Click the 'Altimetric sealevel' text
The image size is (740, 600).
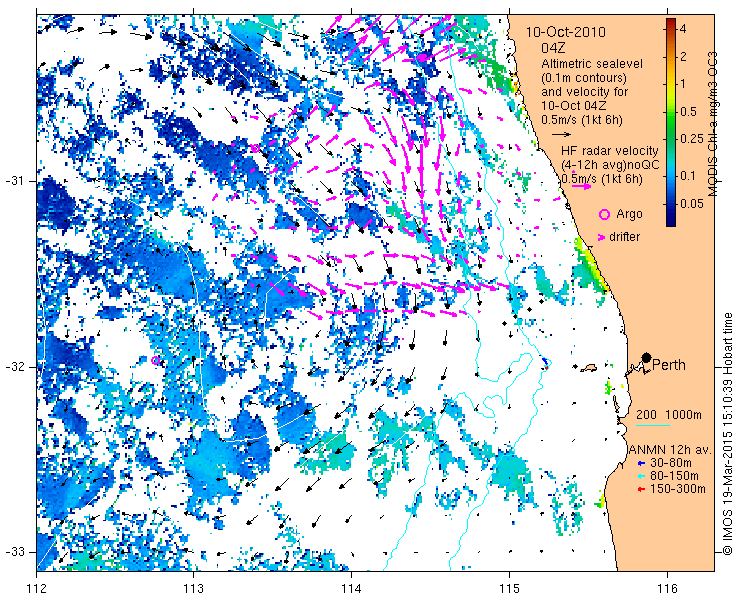[x=592, y=64]
